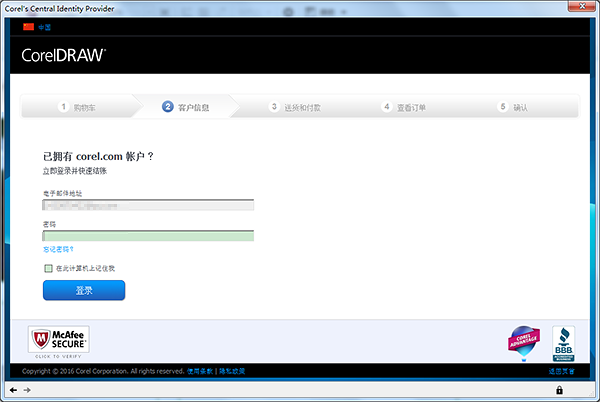This screenshot has height=402, width=600.
Task: Click the China flag icon
Action: tap(28, 28)
